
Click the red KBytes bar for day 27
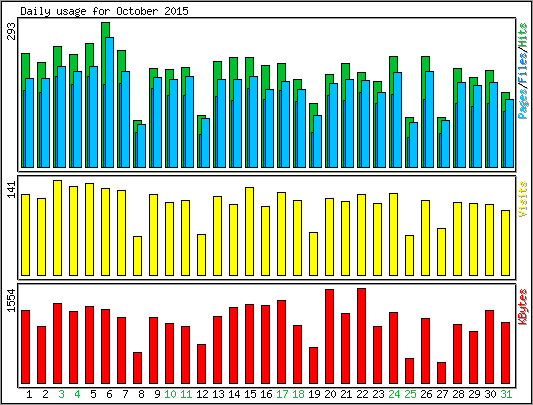click(442, 373)
